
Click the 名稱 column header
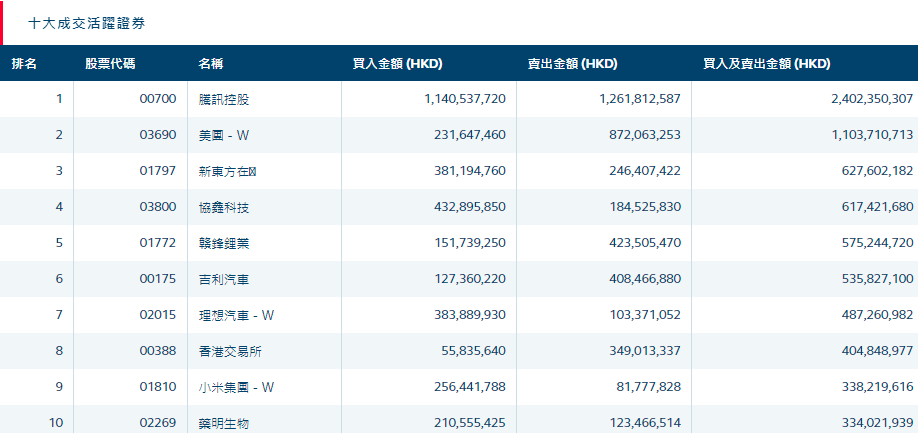point(211,64)
